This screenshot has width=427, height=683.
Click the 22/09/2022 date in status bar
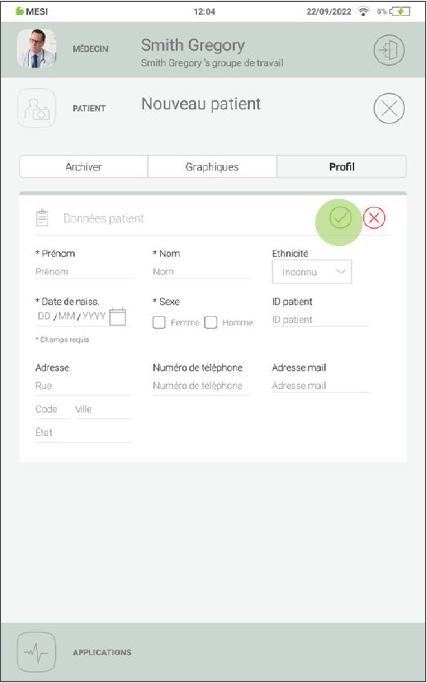pyautogui.click(x=329, y=12)
